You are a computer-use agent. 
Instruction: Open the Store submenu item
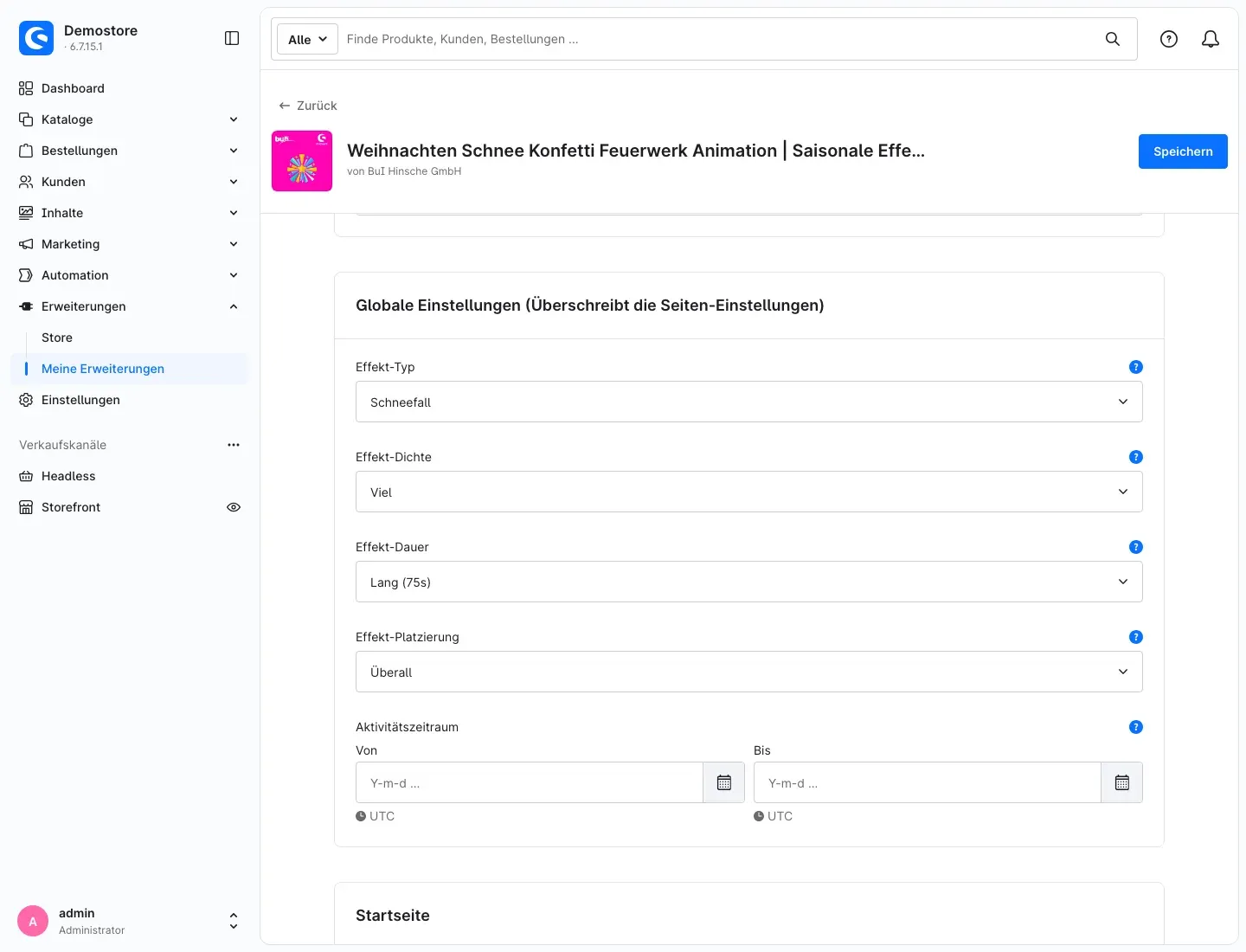point(57,338)
